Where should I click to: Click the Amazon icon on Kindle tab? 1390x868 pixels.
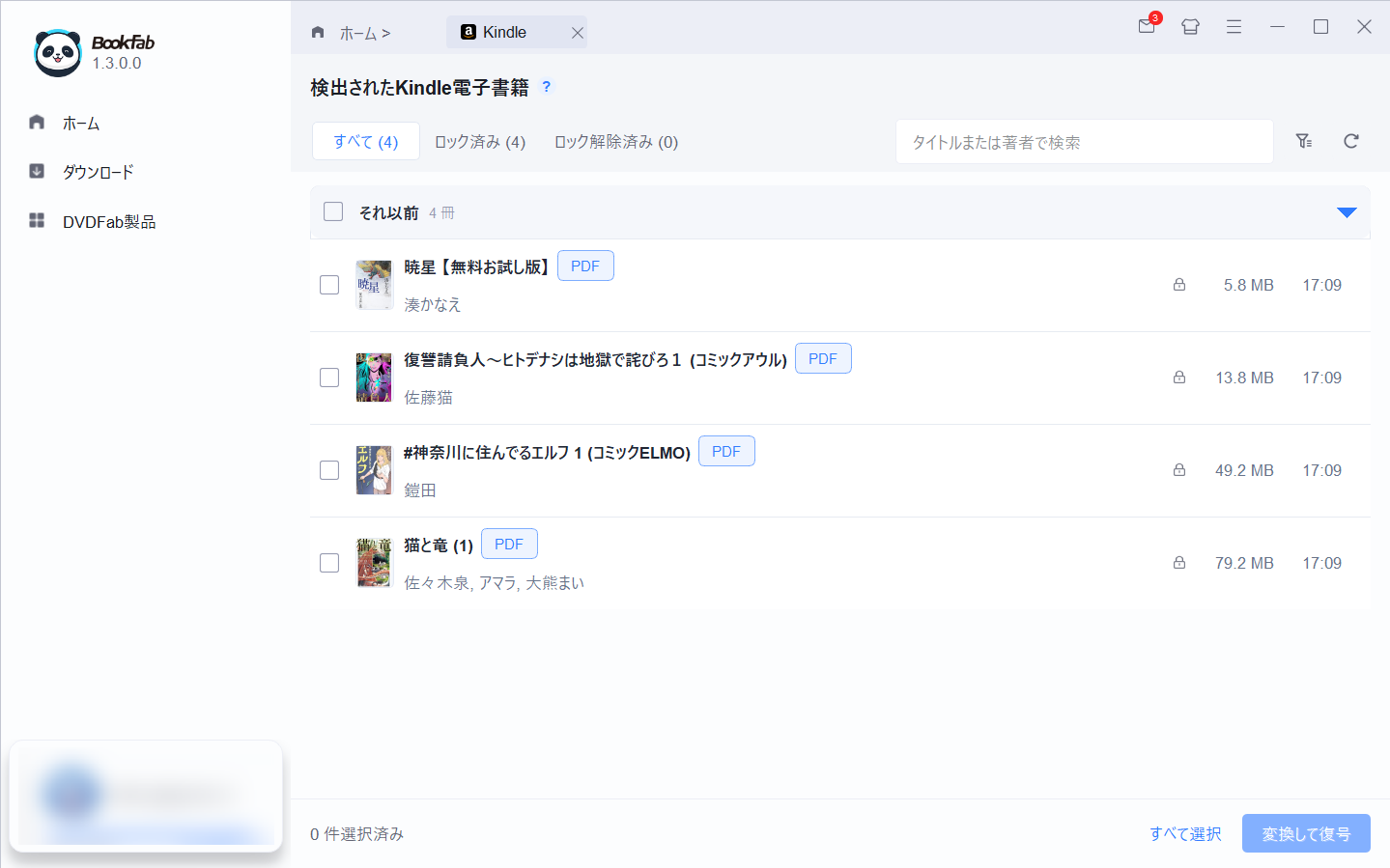pos(468,32)
